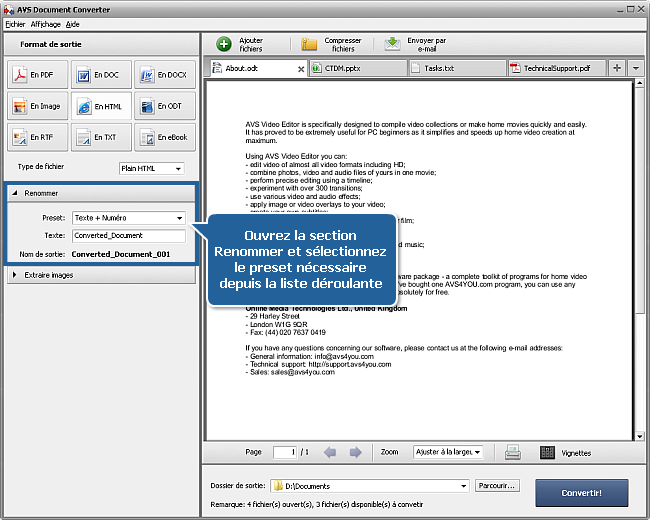Screen dimensions: 650x520
Task: Click the Convertir! button
Action: (581, 492)
